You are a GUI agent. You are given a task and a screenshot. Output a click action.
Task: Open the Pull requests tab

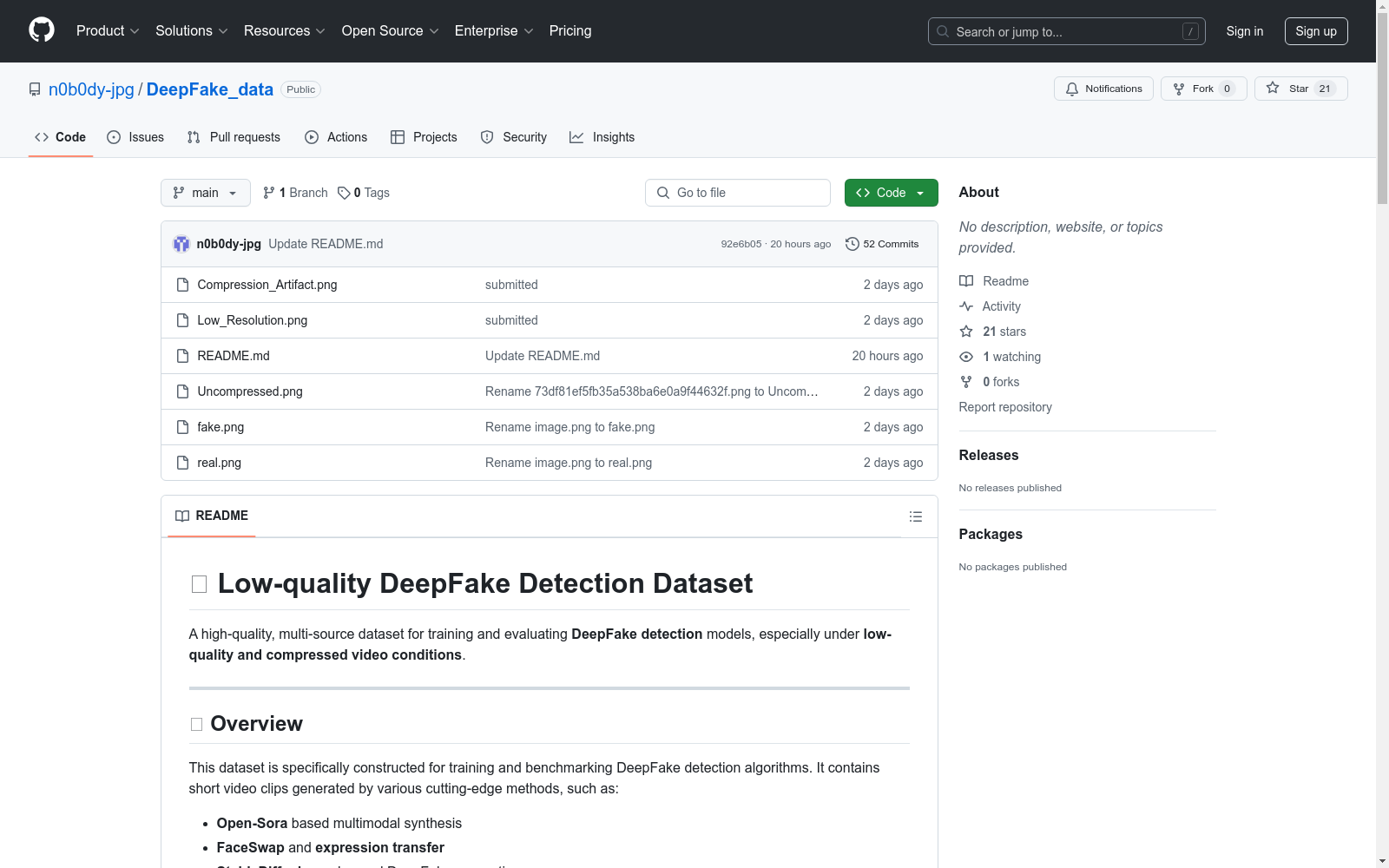234,137
